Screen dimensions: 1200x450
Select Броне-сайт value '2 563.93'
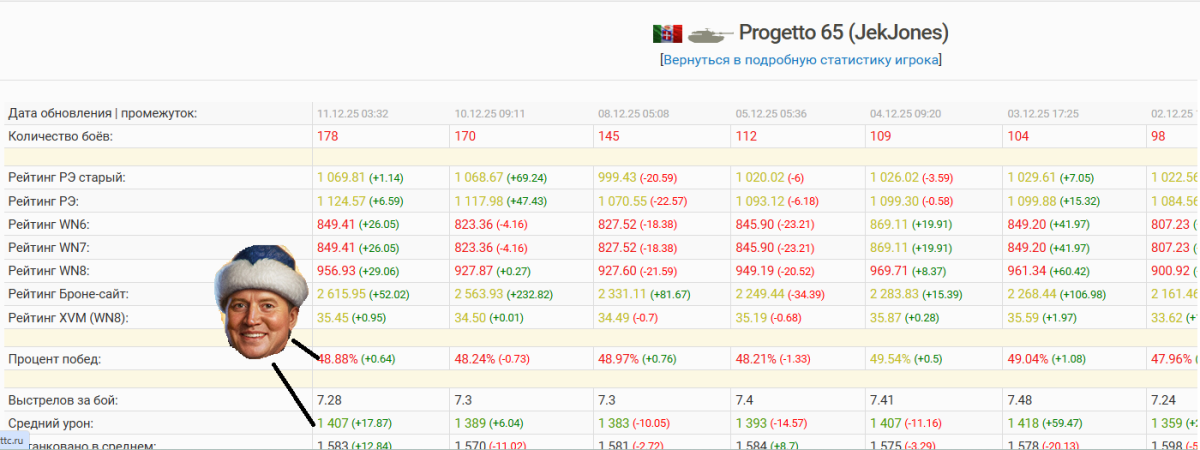(479, 294)
